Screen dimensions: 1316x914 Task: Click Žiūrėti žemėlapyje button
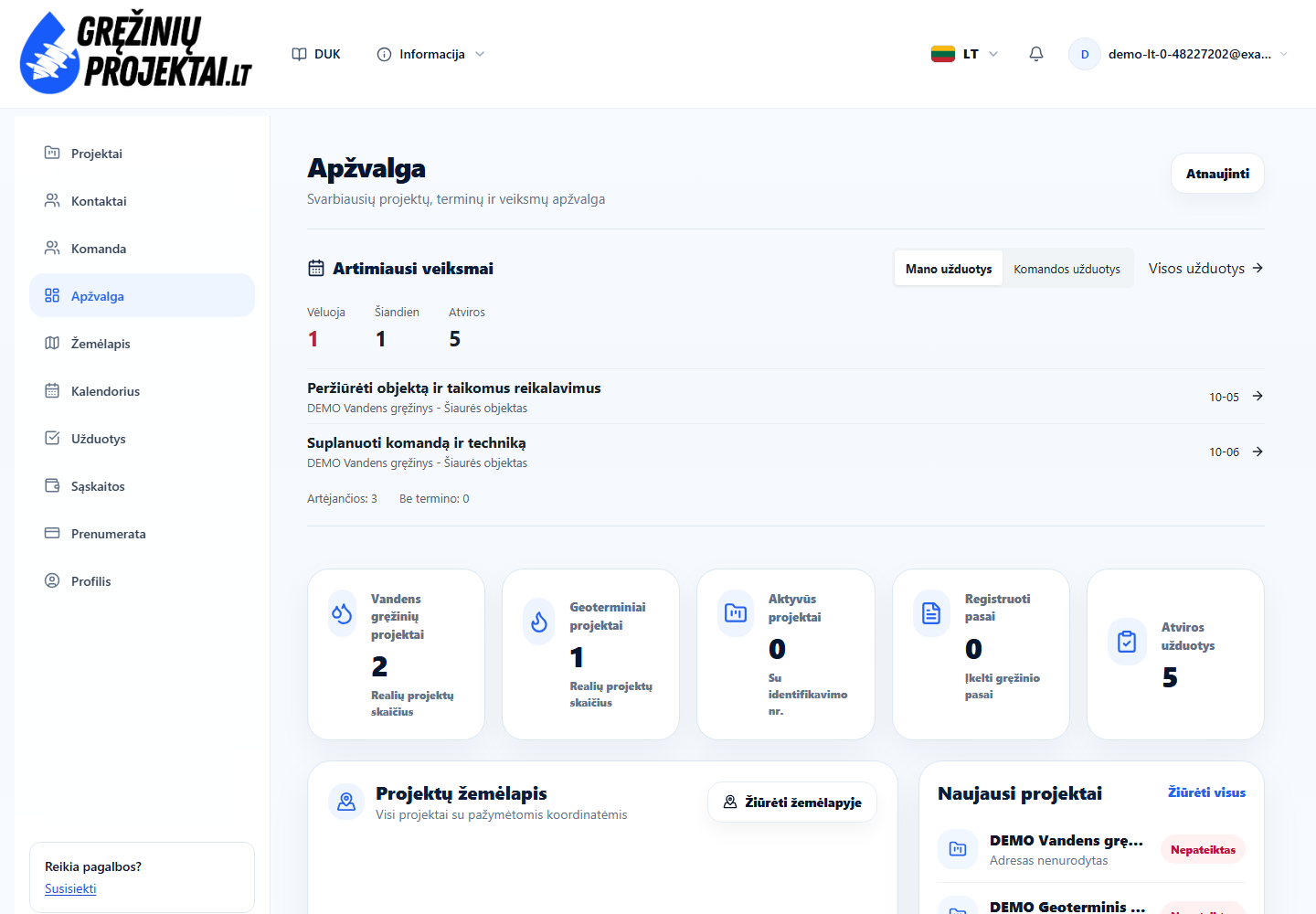pos(792,802)
